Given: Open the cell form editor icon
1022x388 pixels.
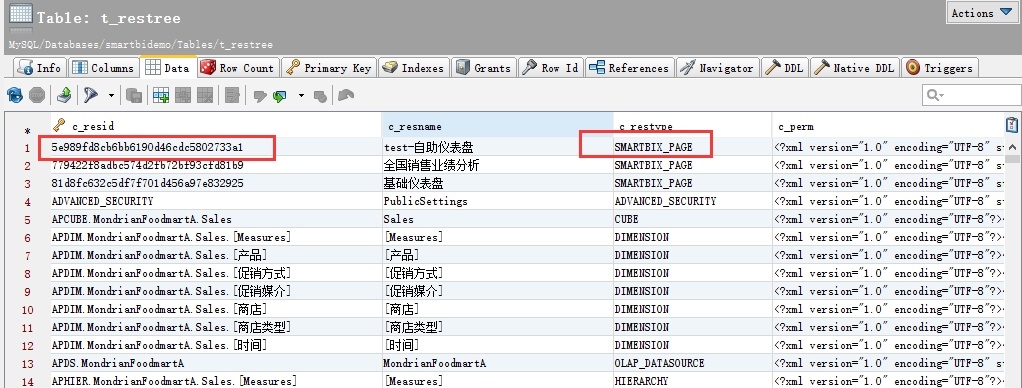Looking at the screenshot, I should (233, 96).
